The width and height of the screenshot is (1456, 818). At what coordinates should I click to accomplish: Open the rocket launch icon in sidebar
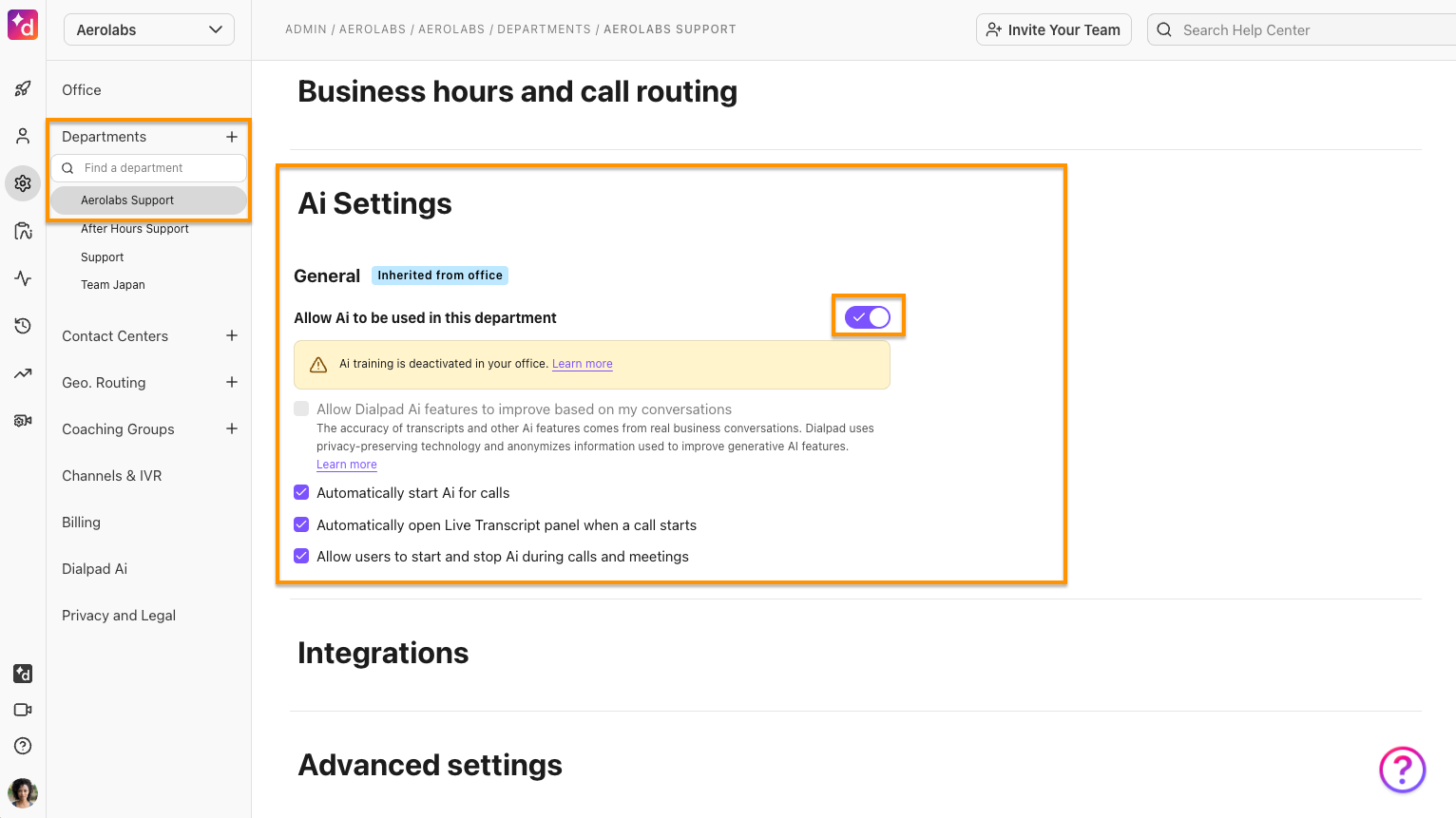click(23, 89)
